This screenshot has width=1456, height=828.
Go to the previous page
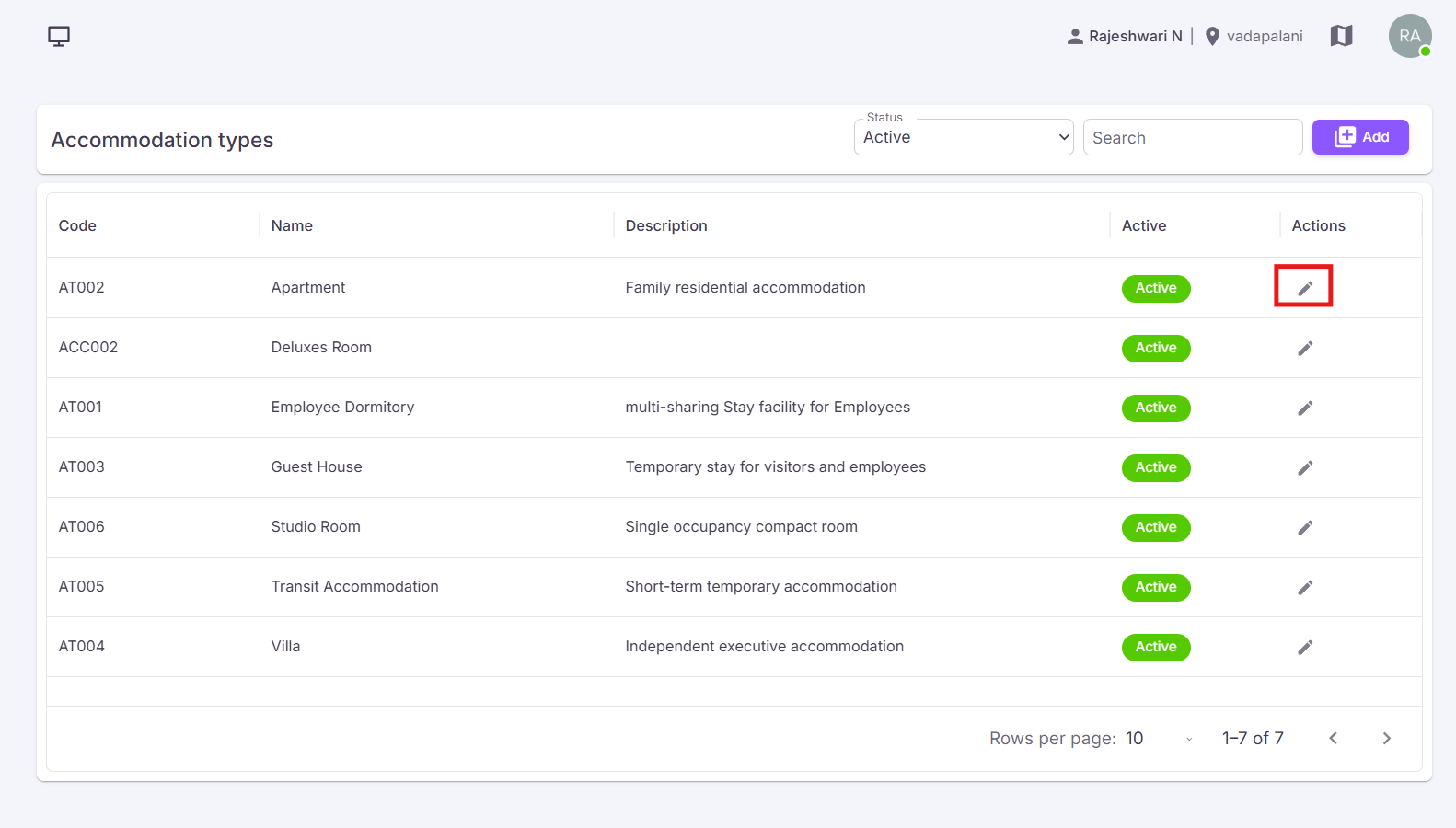click(x=1334, y=739)
